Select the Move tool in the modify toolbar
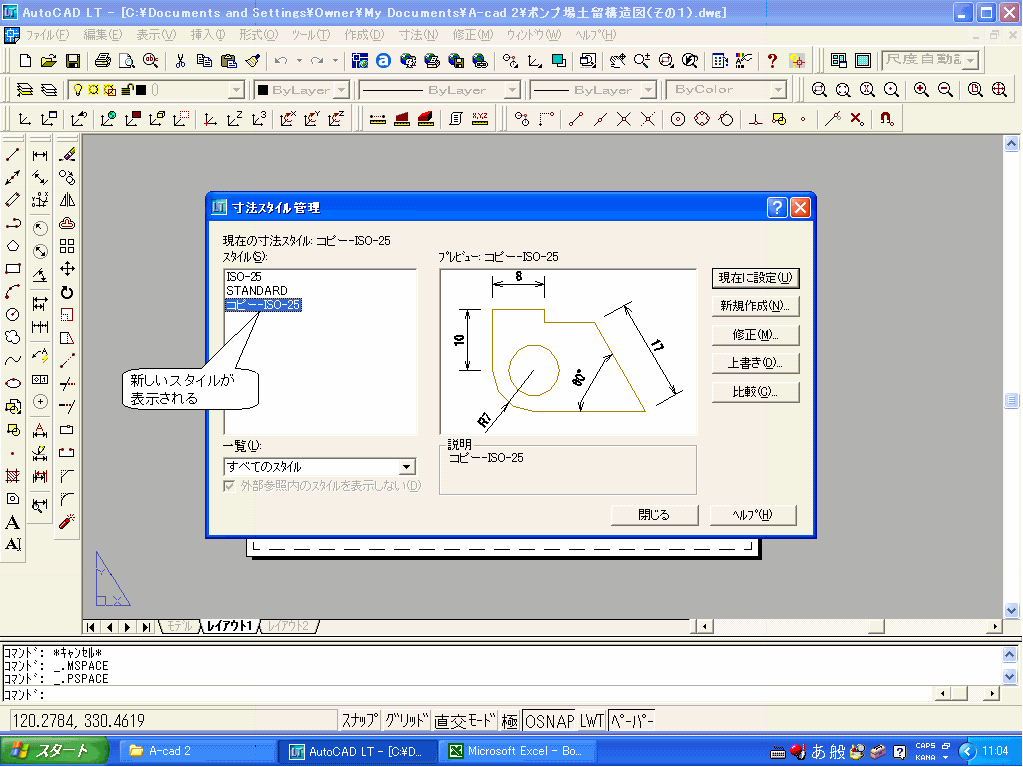 tap(67, 269)
